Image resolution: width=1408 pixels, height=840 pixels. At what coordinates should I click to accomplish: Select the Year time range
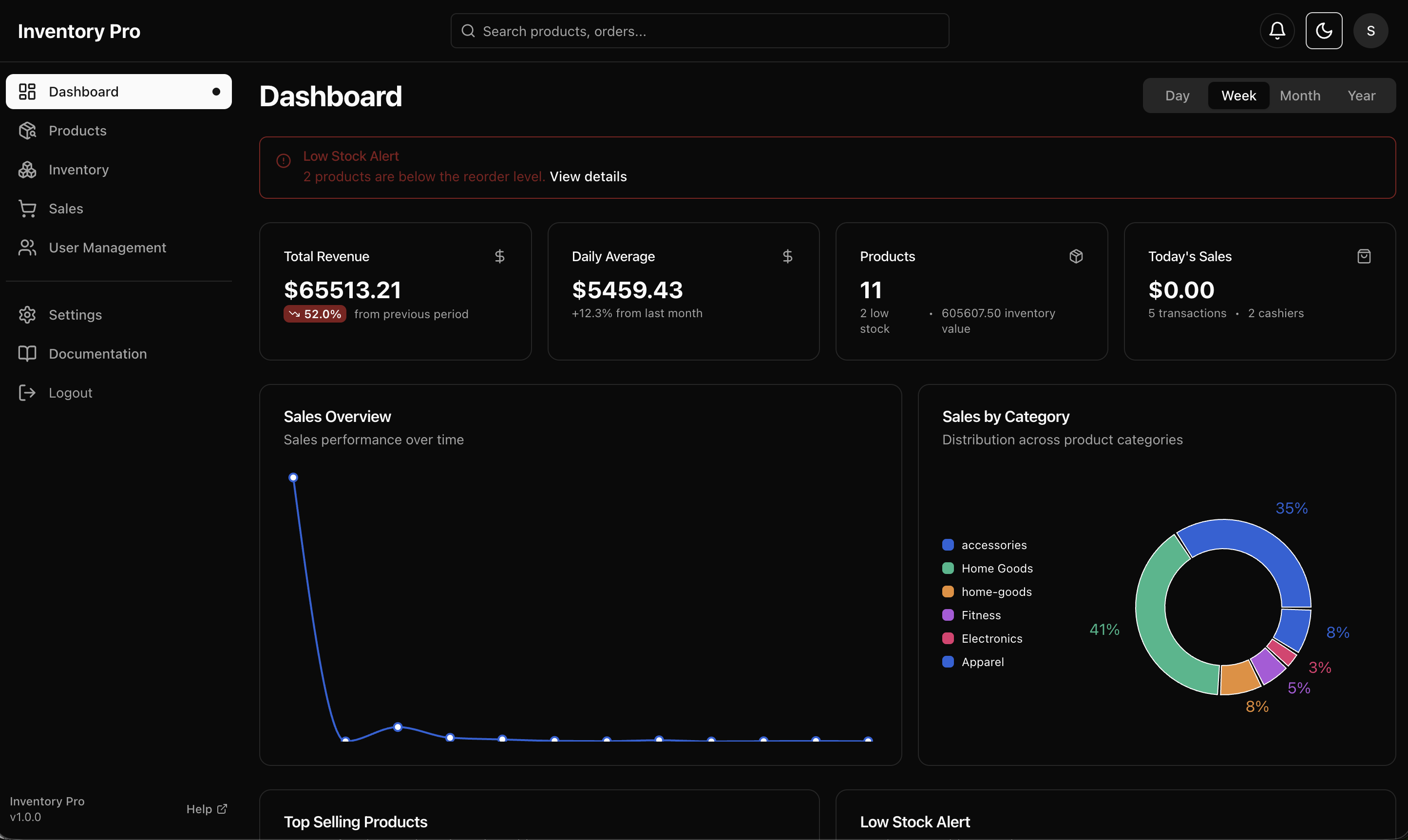coord(1361,95)
